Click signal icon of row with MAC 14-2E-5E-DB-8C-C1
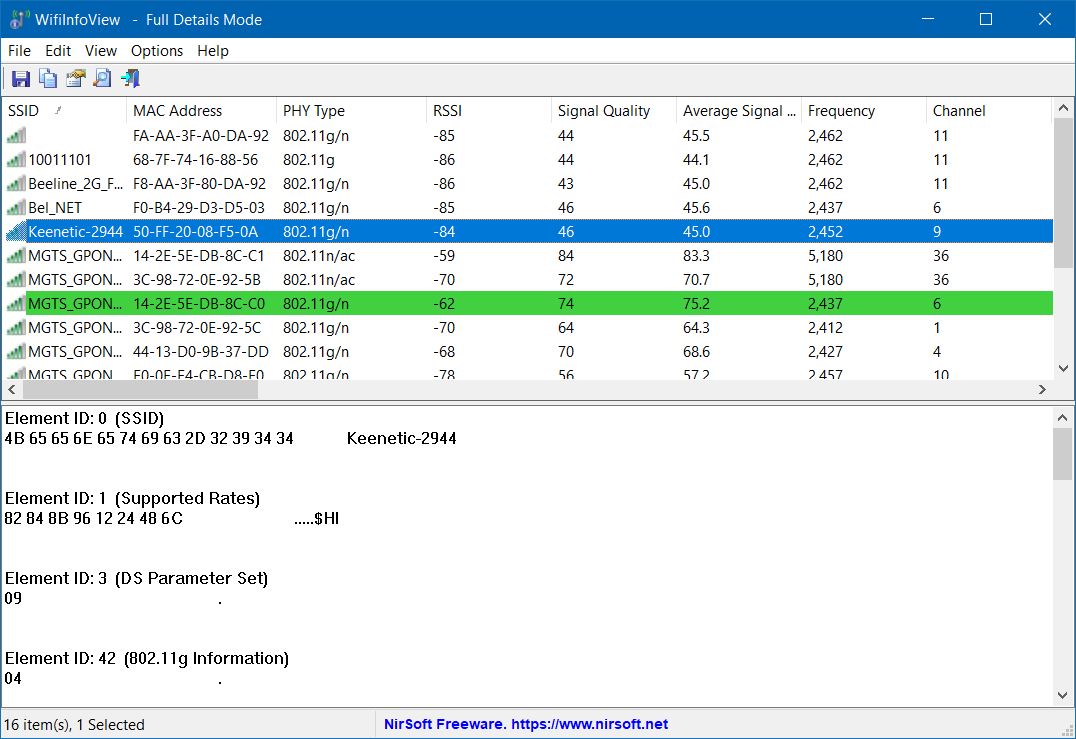Screen dimensions: 1076x739 coord(16,256)
